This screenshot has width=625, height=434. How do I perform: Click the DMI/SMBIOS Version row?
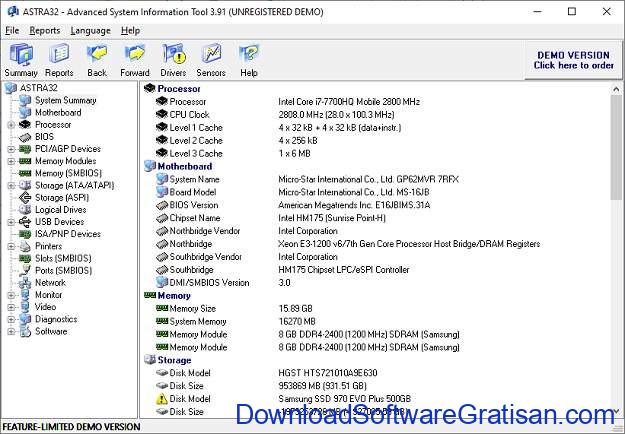point(223,283)
